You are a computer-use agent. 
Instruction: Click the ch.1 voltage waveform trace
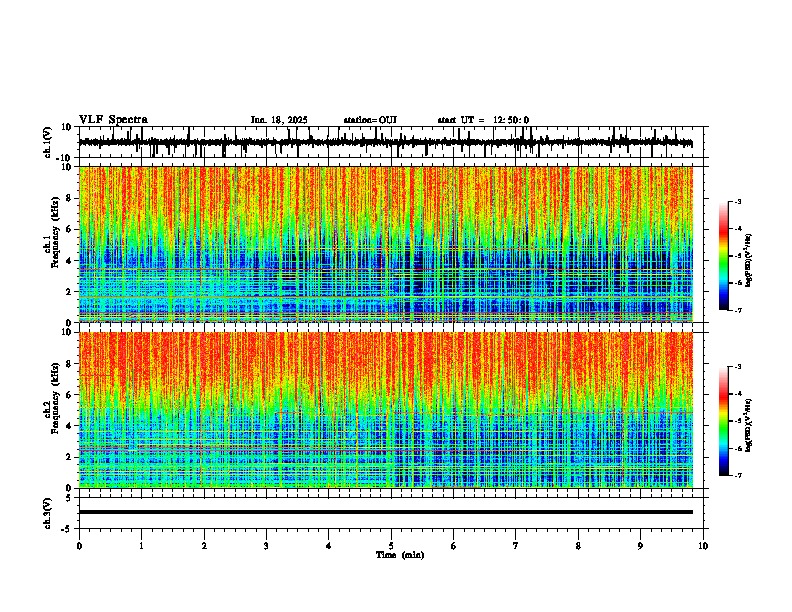386,142
